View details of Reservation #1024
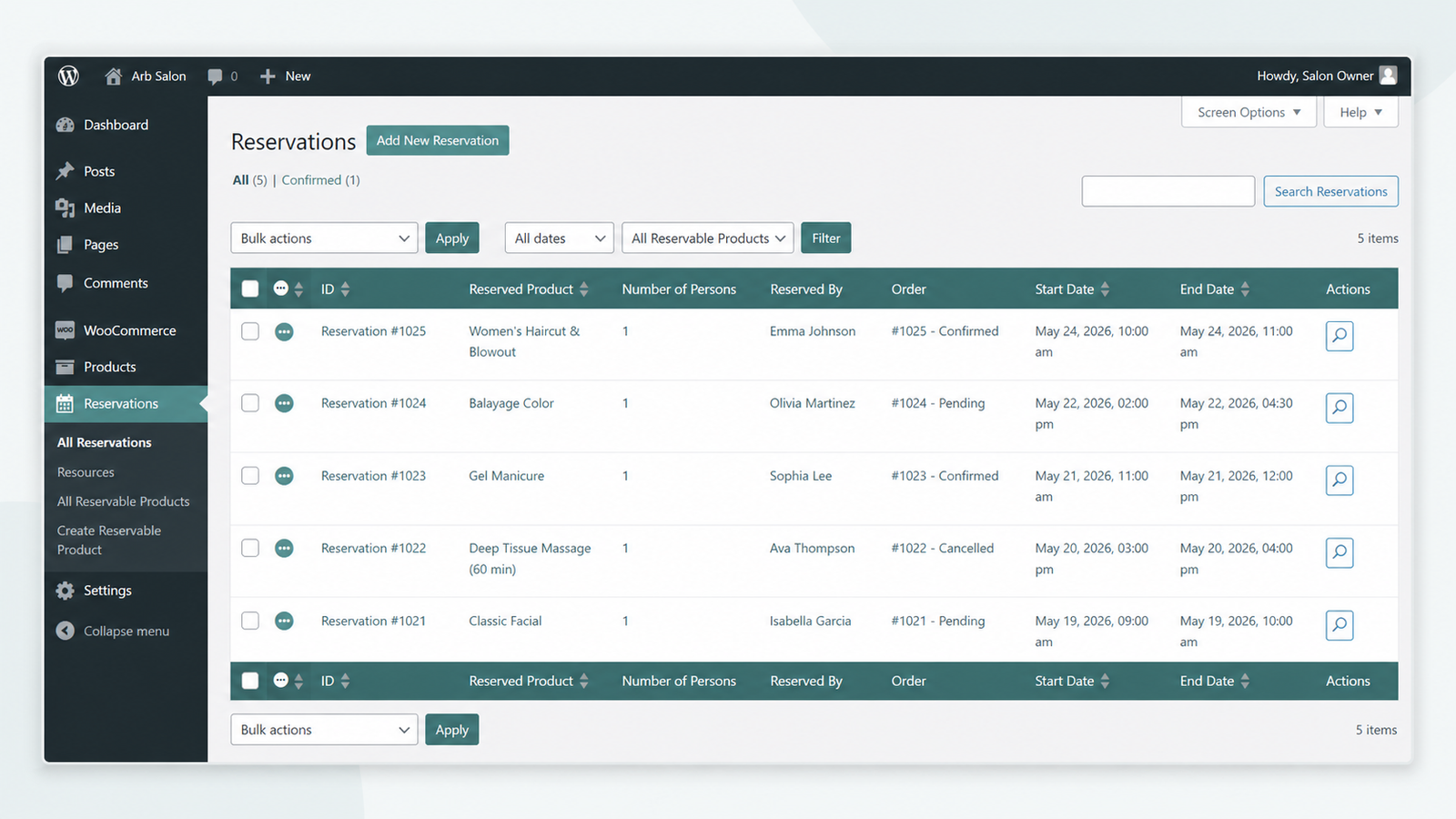This screenshot has height=819, width=1456. click(x=1340, y=408)
